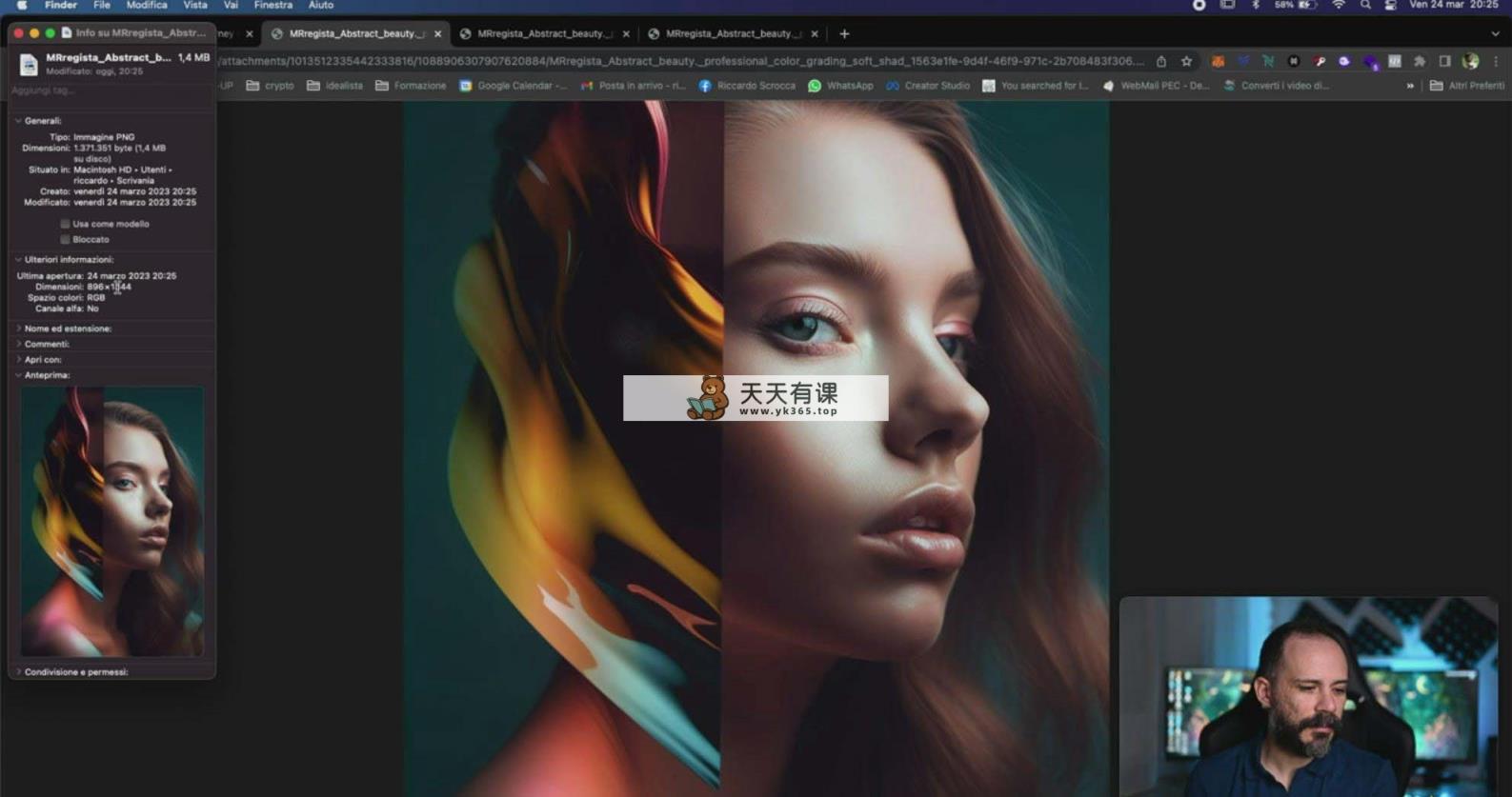Open Altri Preferiti folder
The image size is (1512, 797).
point(1467,86)
